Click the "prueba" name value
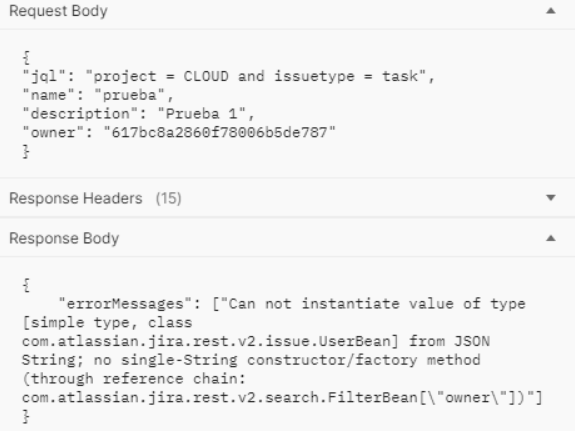Image resolution: width=575 pixels, height=431 pixels. pos(129,95)
